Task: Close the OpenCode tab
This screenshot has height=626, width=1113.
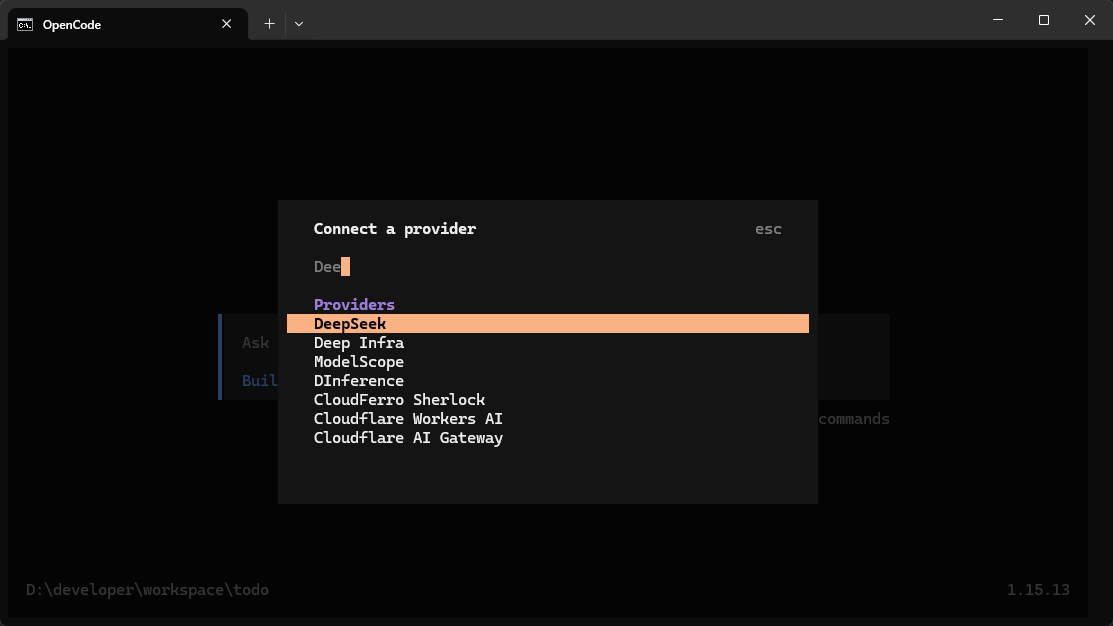Action: [226, 24]
